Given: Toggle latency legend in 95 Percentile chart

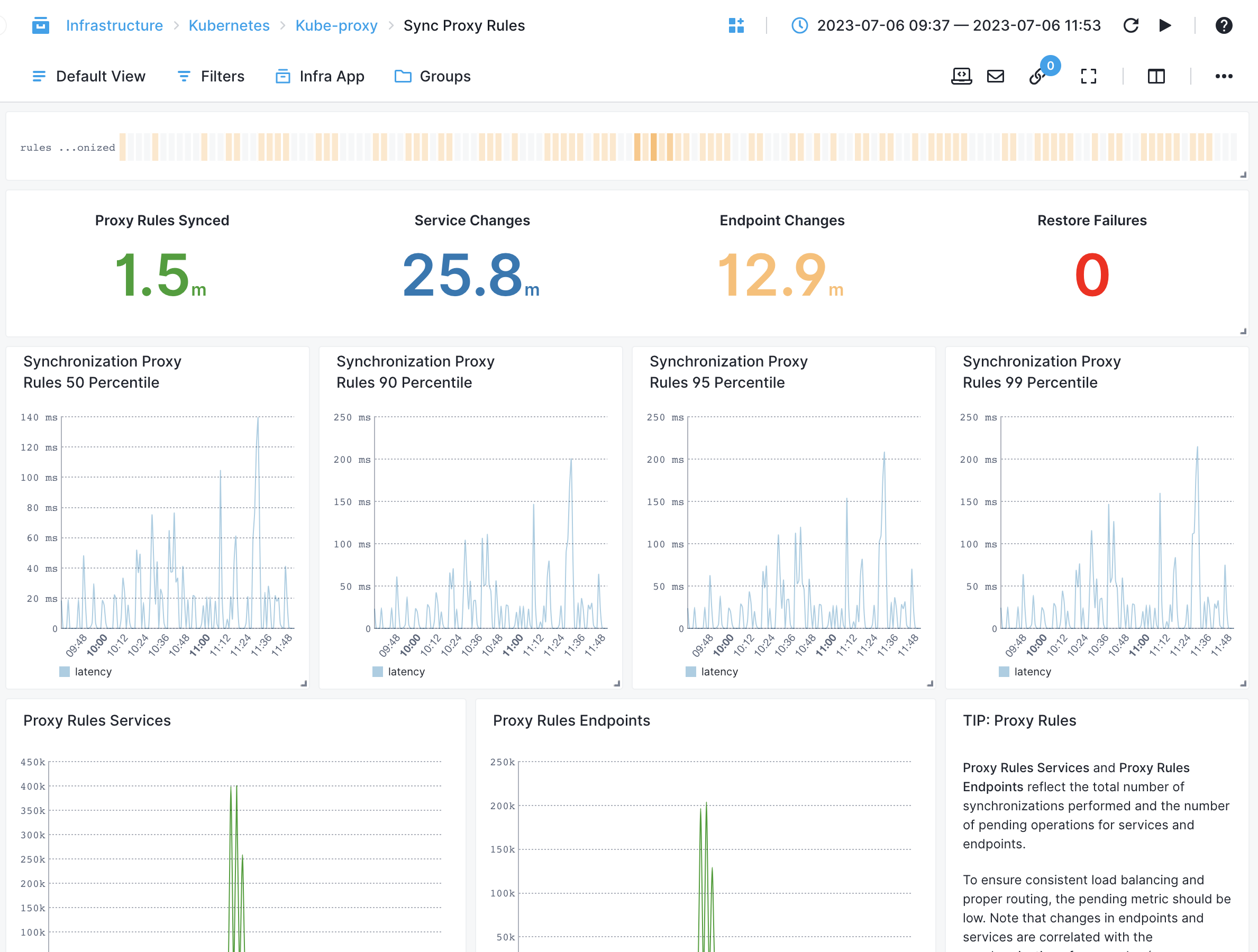Looking at the screenshot, I should point(712,672).
